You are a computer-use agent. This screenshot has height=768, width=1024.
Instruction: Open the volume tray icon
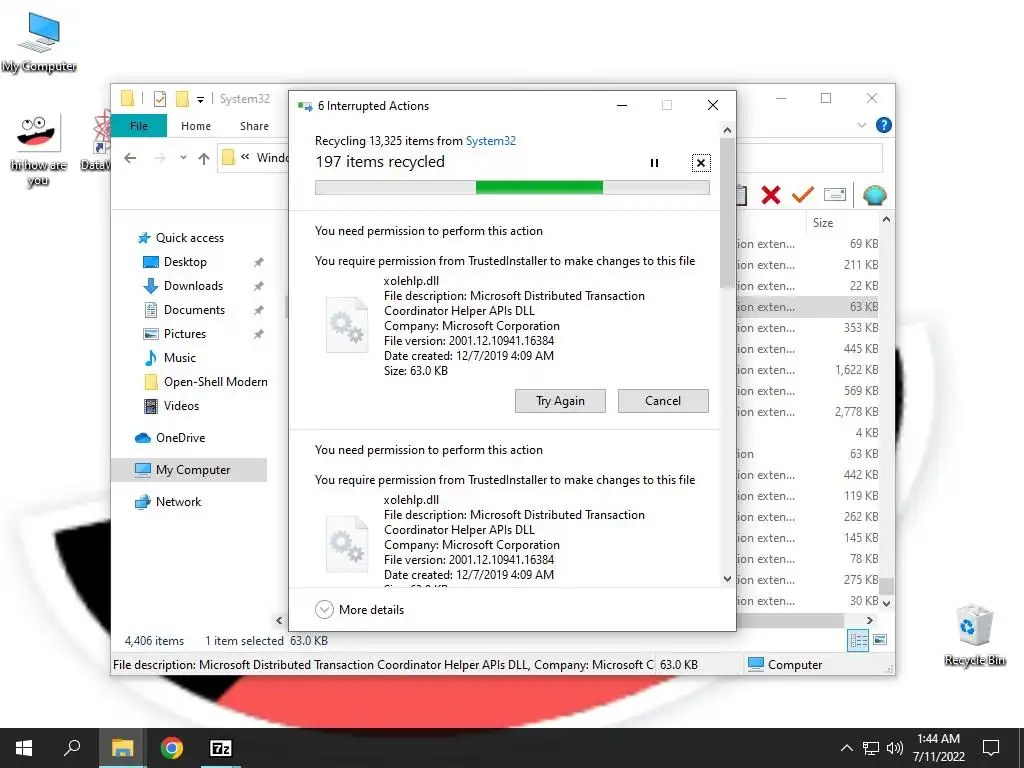(x=895, y=748)
